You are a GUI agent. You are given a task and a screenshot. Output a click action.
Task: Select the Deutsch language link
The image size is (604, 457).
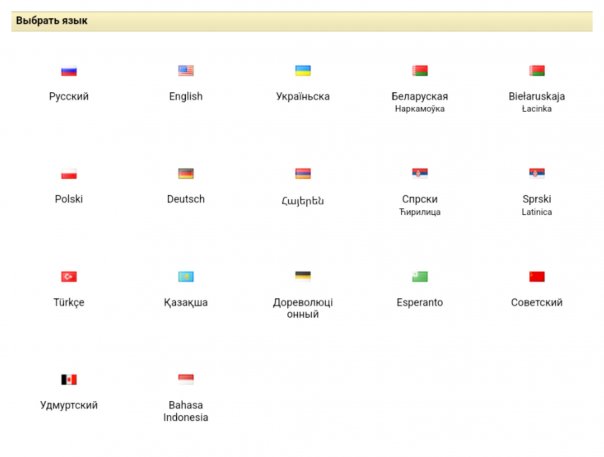point(186,199)
